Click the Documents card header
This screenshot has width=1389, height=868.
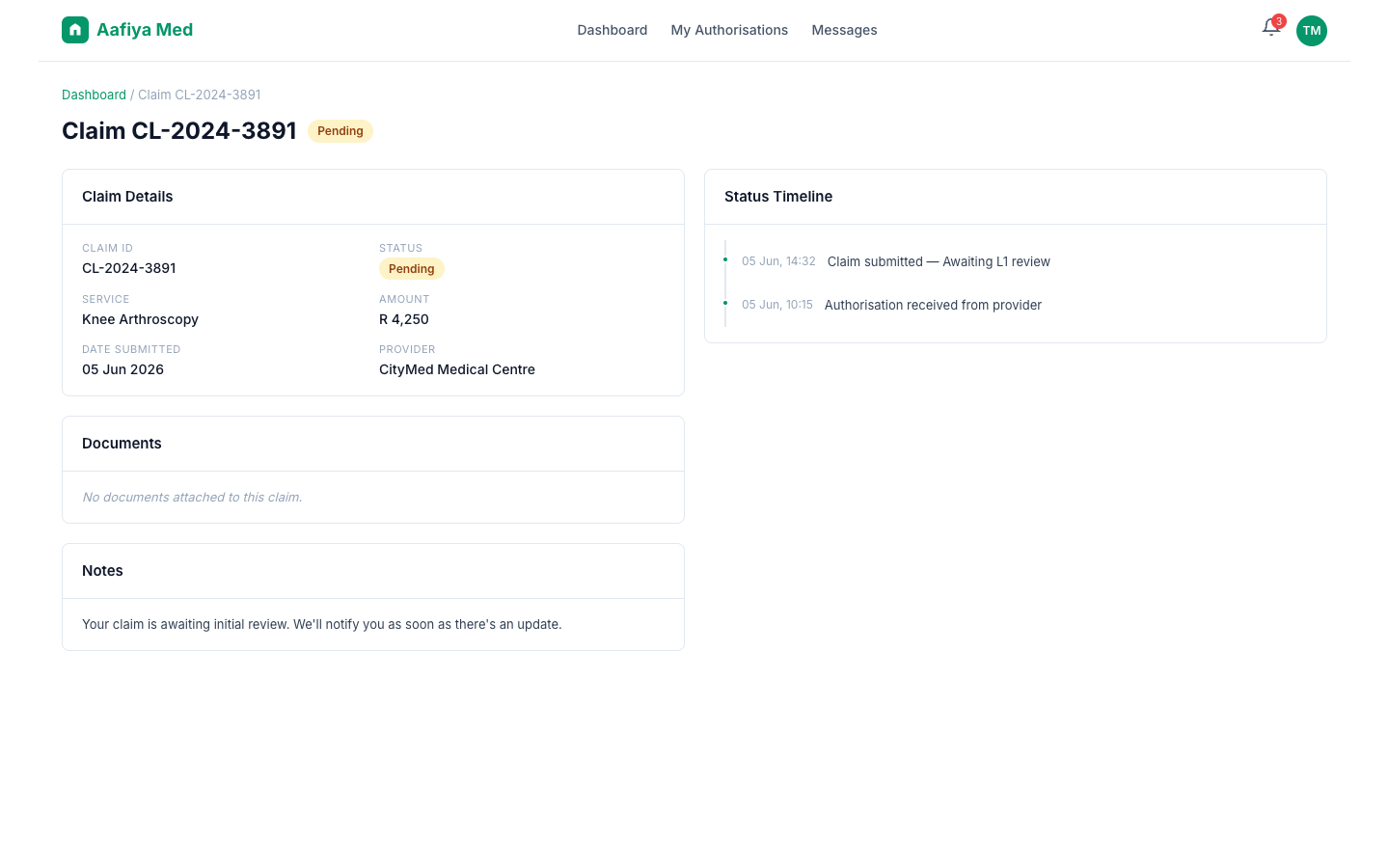[373, 444]
